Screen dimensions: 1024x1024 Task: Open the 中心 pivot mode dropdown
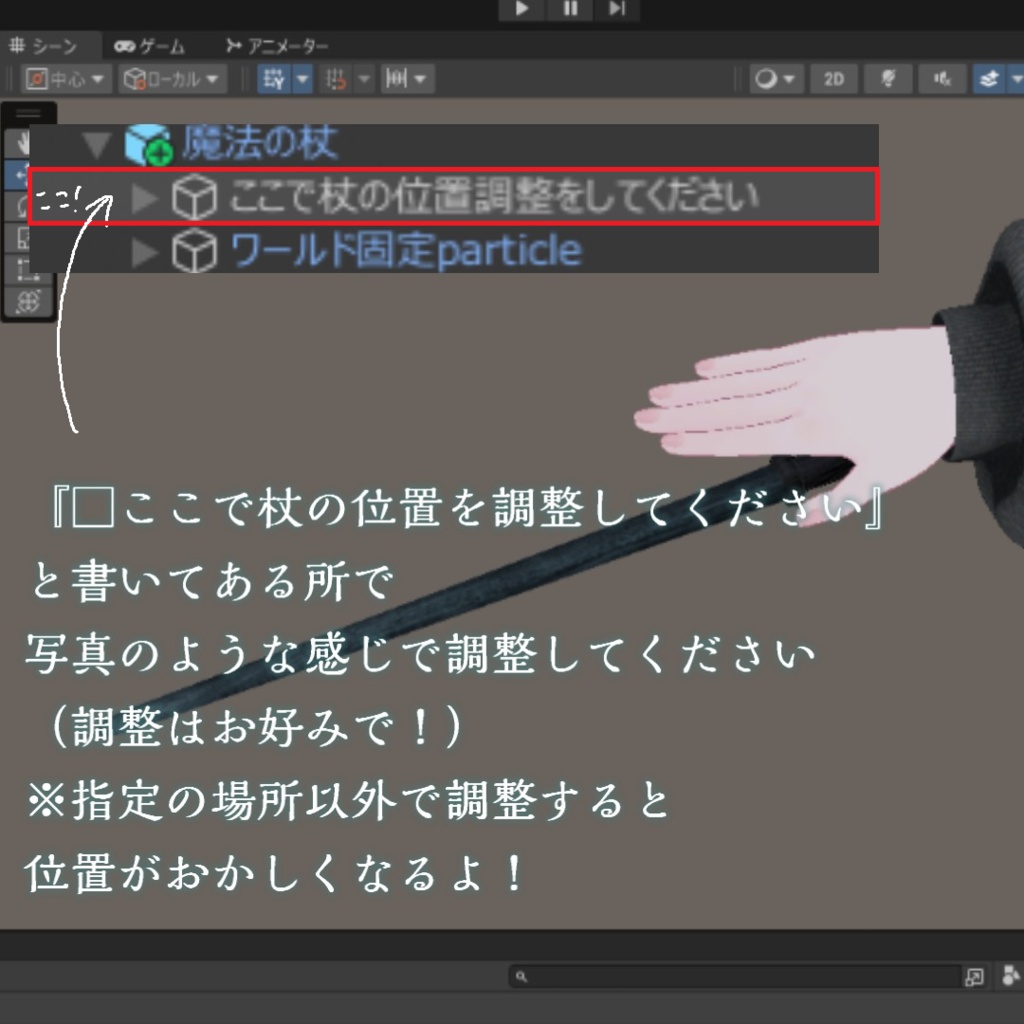click(65, 79)
